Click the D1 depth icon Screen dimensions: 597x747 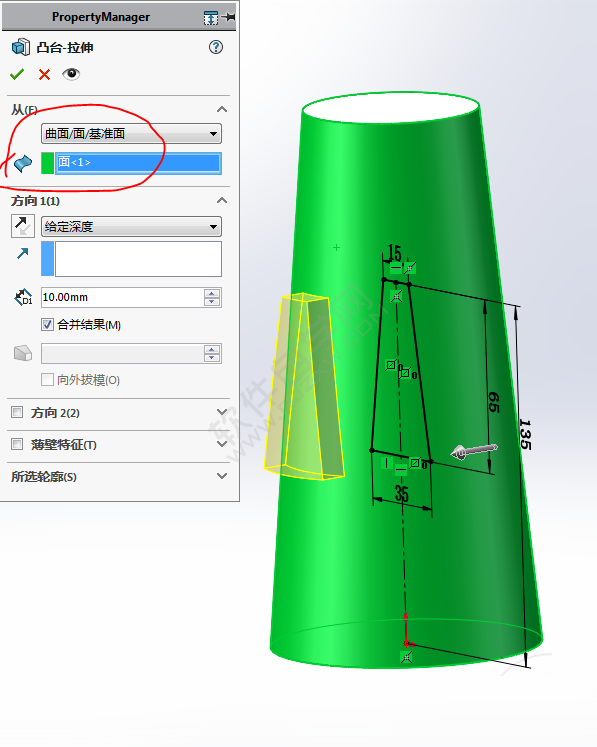[x=23, y=297]
